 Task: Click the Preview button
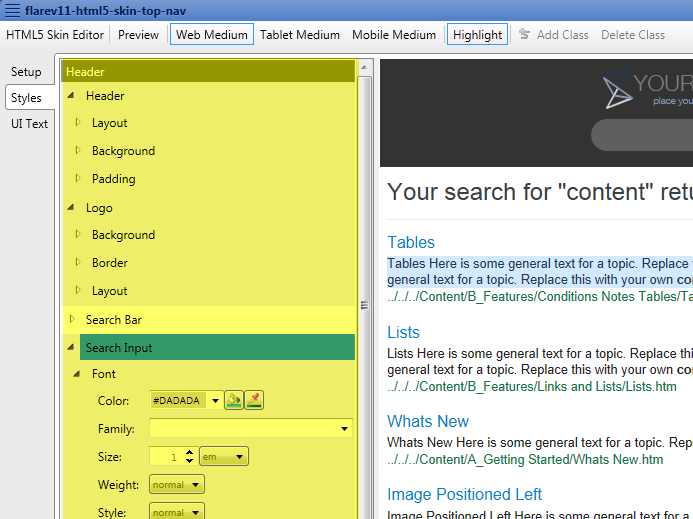pyautogui.click(x=138, y=35)
